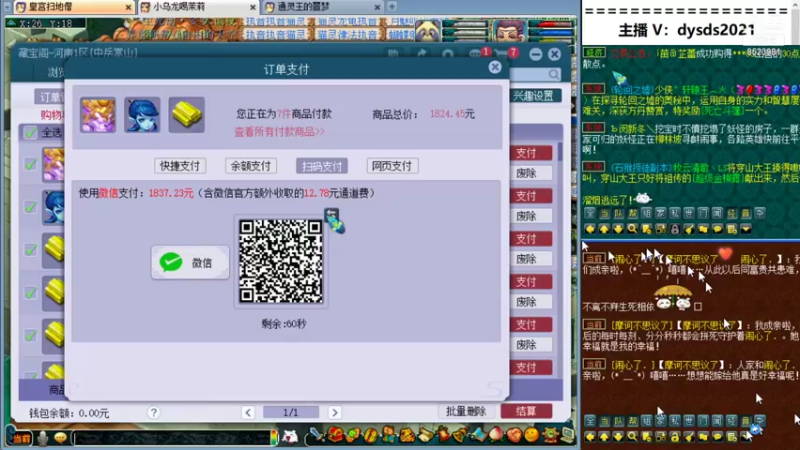Open the gold bar thumbnail in dialog
The height and width of the screenshot is (450, 800).
click(186, 115)
